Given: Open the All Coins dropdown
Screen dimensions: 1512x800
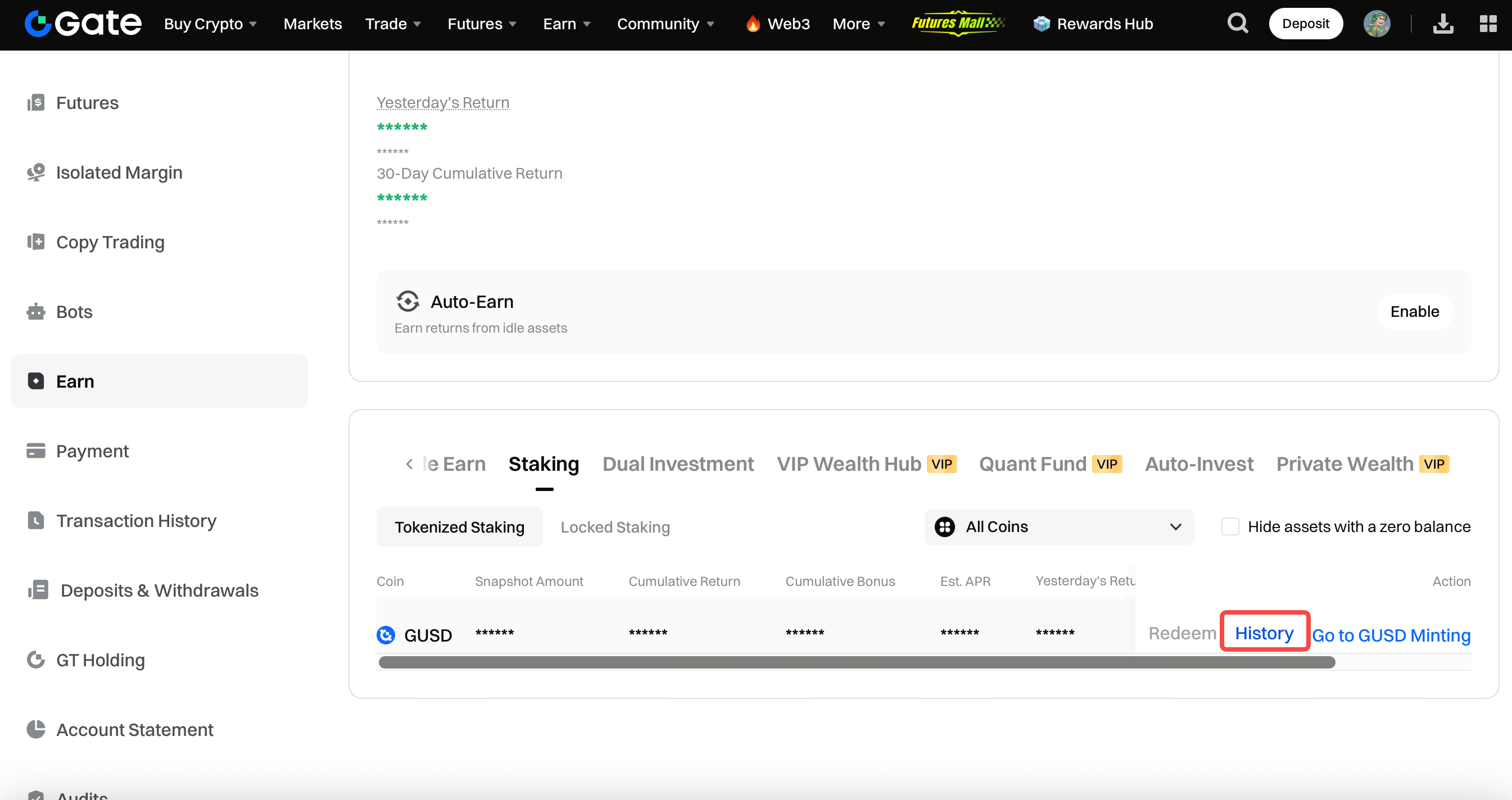Looking at the screenshot, I should 1058,527.
